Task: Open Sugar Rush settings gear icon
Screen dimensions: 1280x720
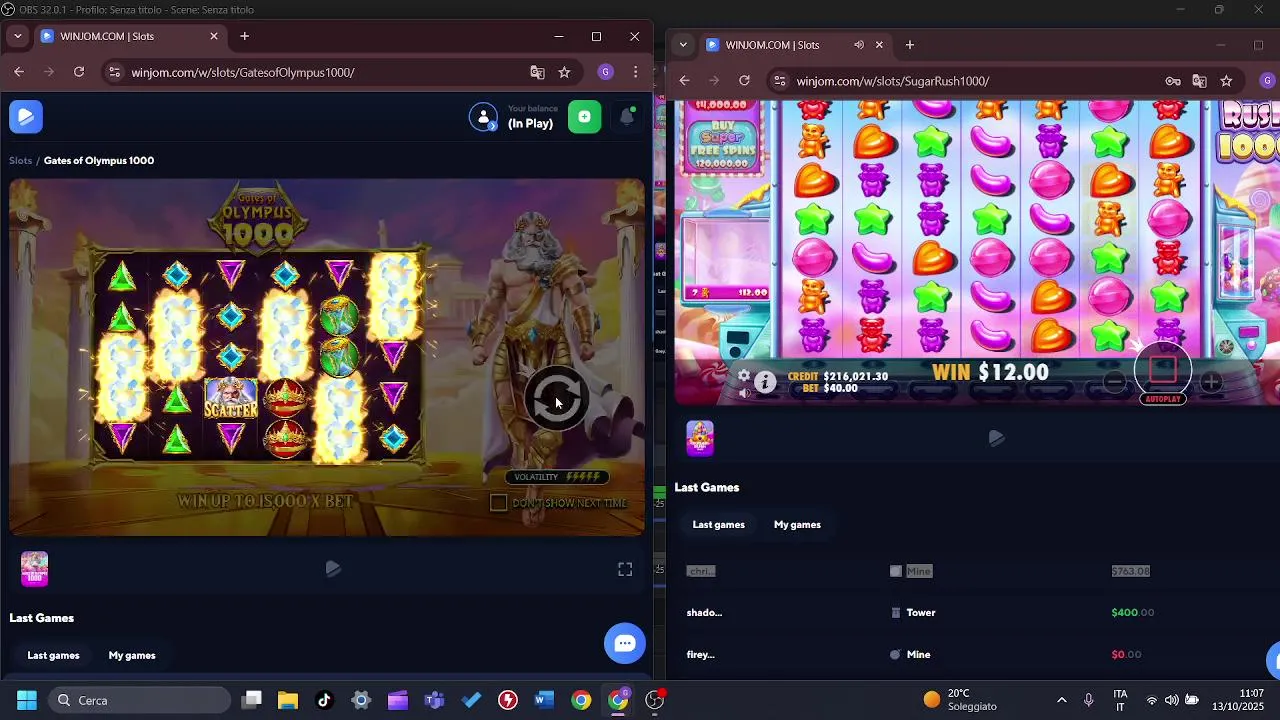Action: [x=743, y=376]
